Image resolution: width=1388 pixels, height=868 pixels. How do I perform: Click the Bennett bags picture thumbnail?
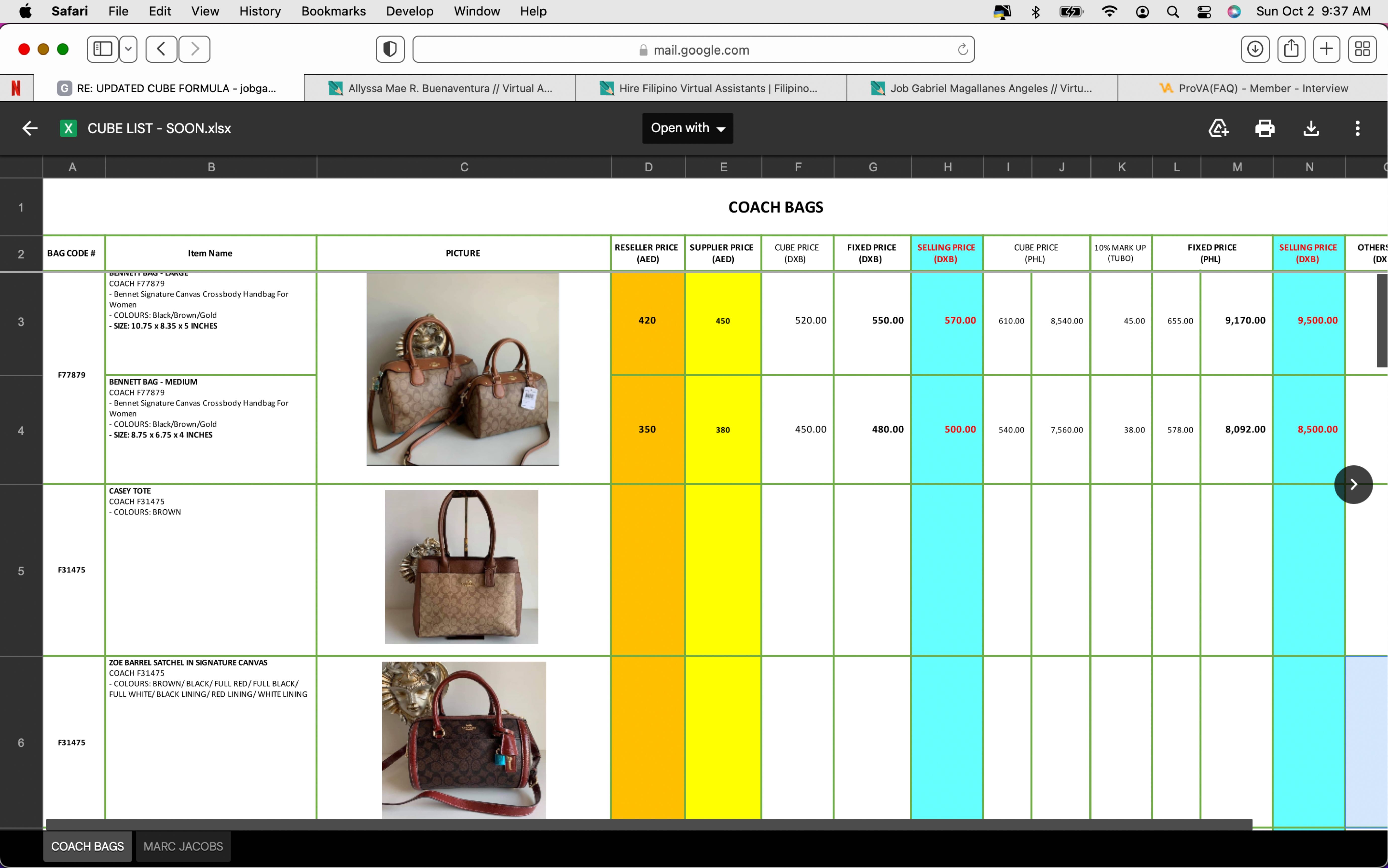point(462,369)
